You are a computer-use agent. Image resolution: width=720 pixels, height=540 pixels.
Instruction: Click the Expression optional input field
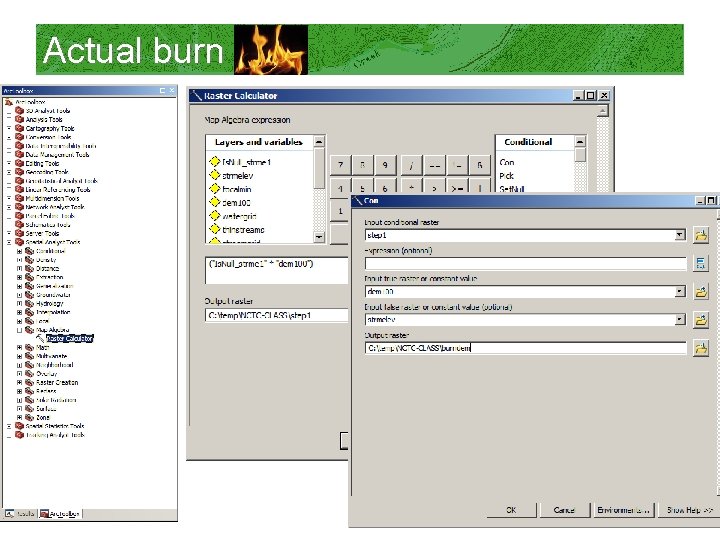526,264
